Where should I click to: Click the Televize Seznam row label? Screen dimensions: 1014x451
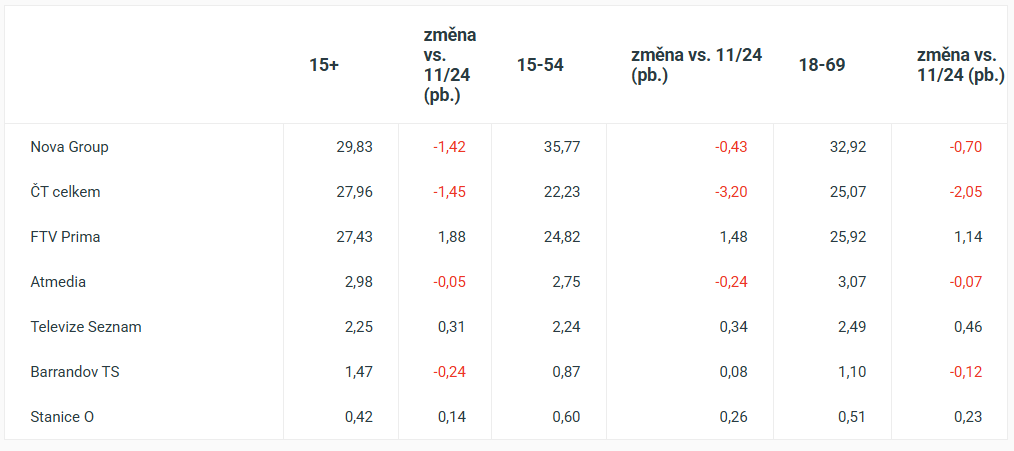click(x=86, y=327)
